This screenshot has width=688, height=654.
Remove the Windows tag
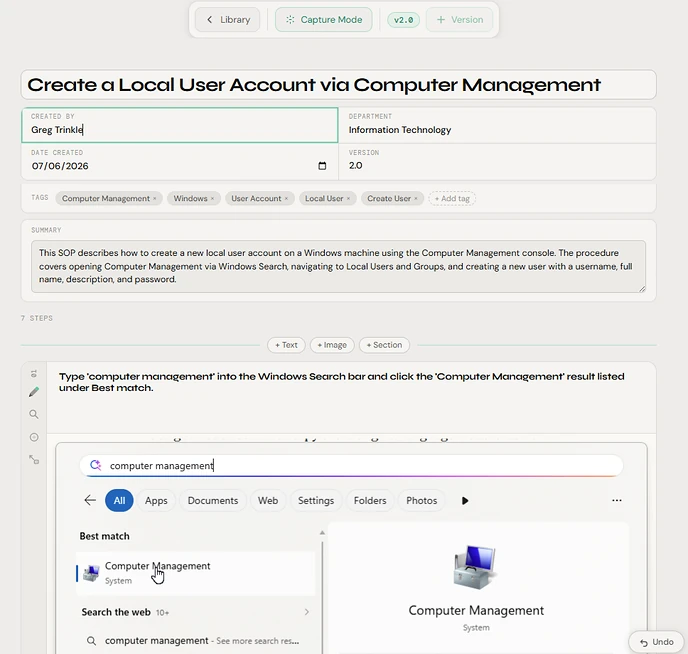[212, 199]
